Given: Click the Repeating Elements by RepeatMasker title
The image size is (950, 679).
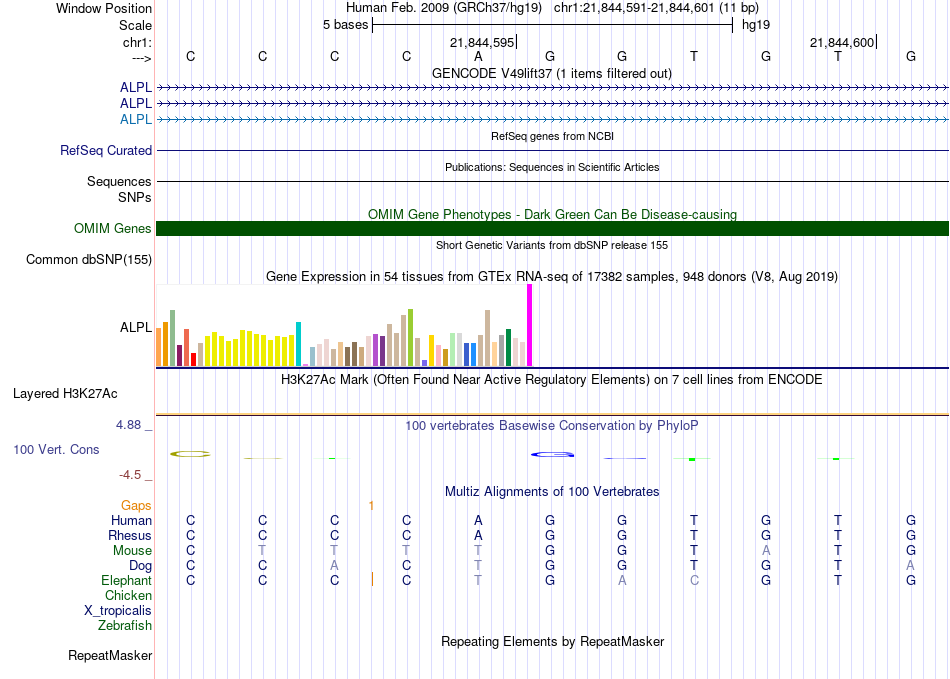Looking at the screenshot, I should point(552,641).
